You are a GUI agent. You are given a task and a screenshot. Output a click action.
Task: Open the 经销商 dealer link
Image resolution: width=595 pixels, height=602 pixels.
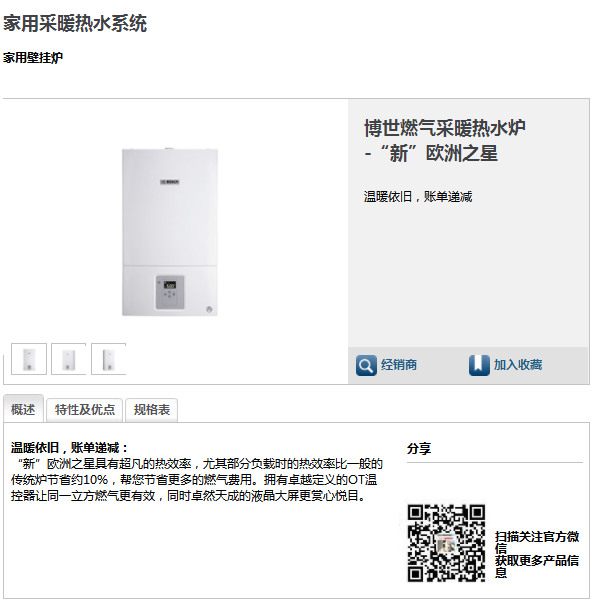click(x=398, y=365)
